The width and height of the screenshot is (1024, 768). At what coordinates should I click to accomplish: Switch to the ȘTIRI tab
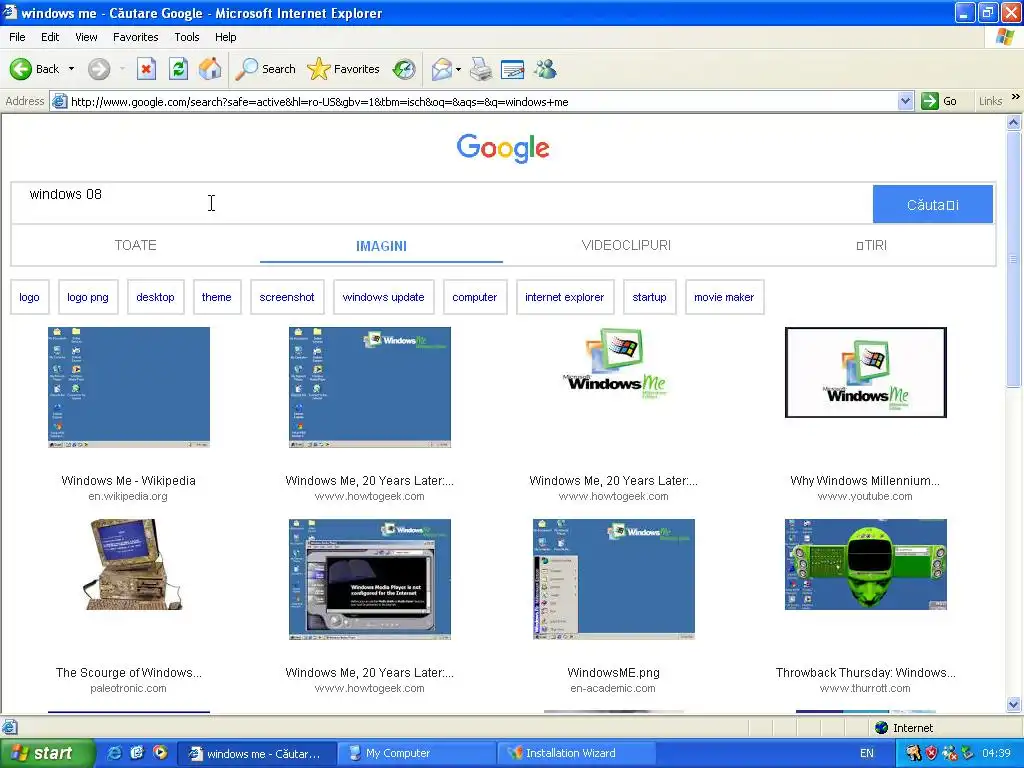tap(872, 246)
